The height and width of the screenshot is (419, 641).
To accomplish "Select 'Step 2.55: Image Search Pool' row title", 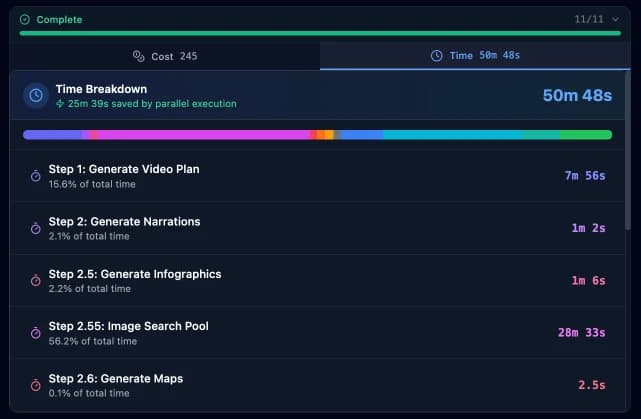I will coord(128,326).
